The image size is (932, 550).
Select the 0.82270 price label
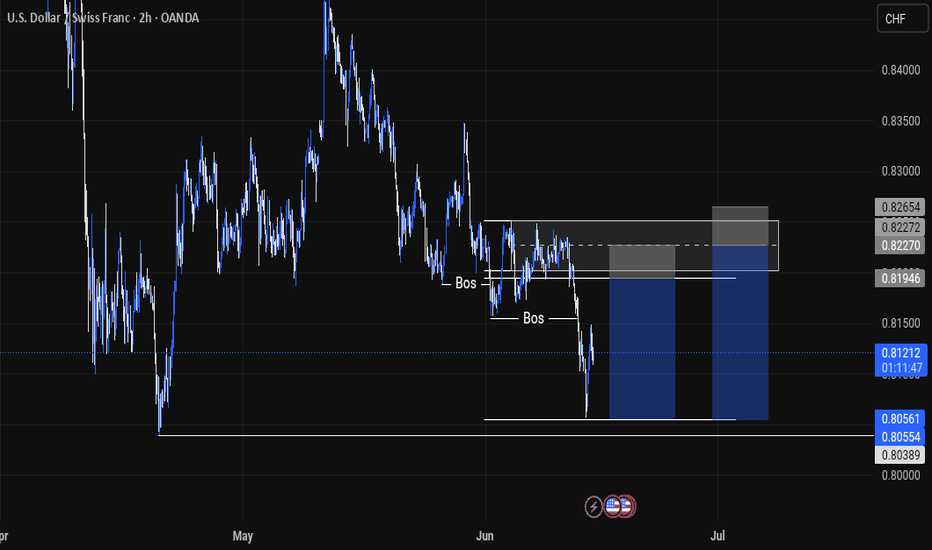900,245
